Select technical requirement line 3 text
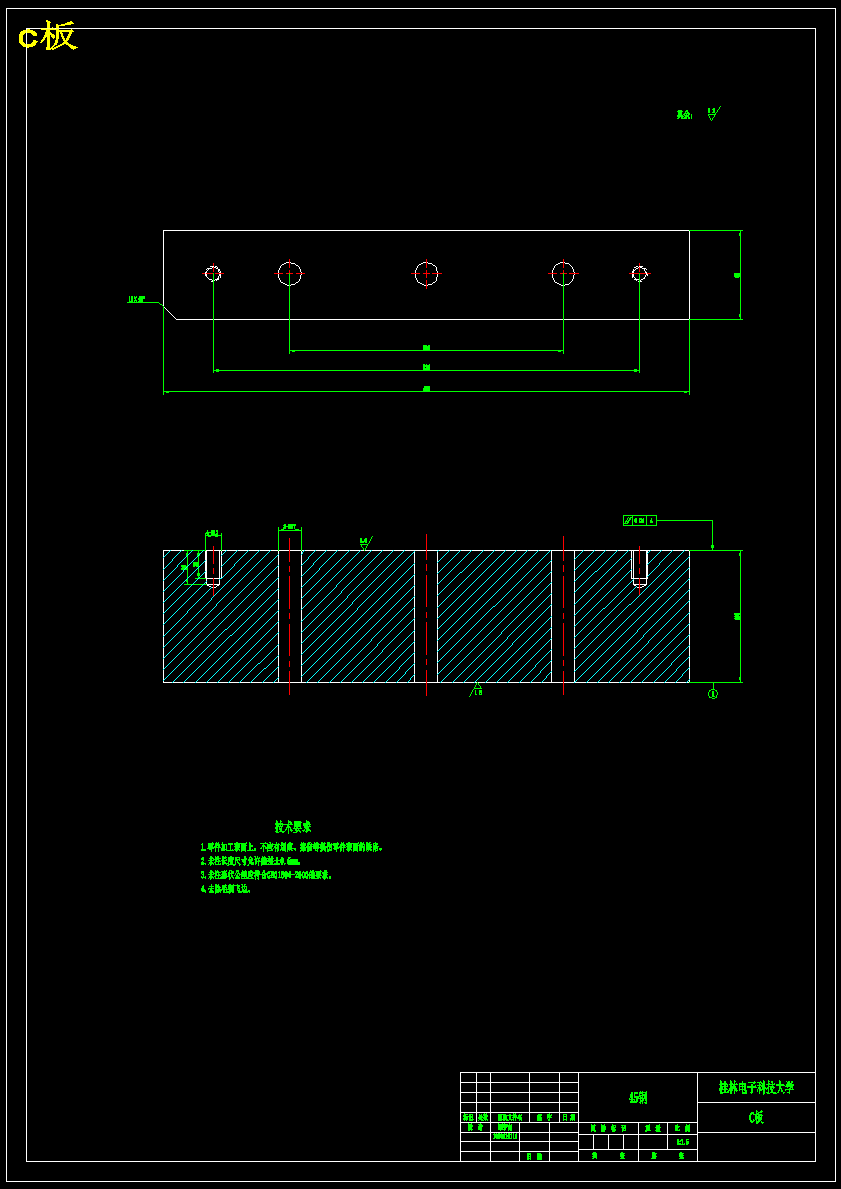841x1189 pixels. tap(266, 875)
